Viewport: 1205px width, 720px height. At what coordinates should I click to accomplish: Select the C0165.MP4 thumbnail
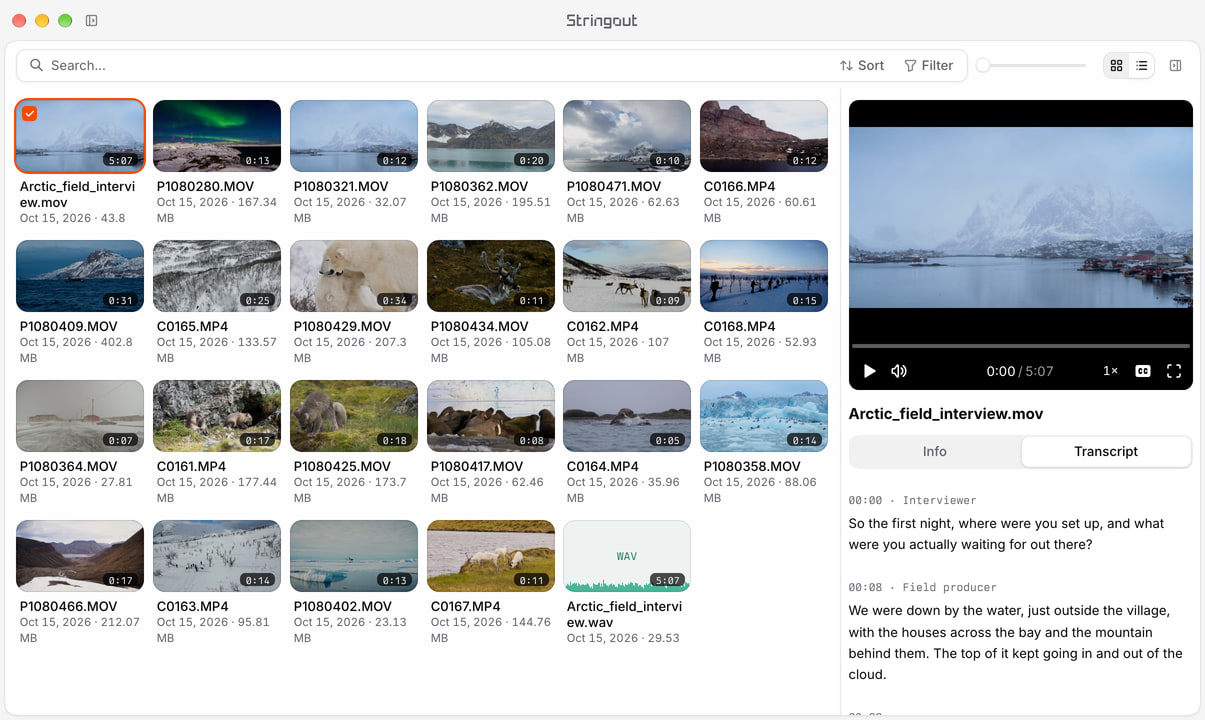[217, 276]
